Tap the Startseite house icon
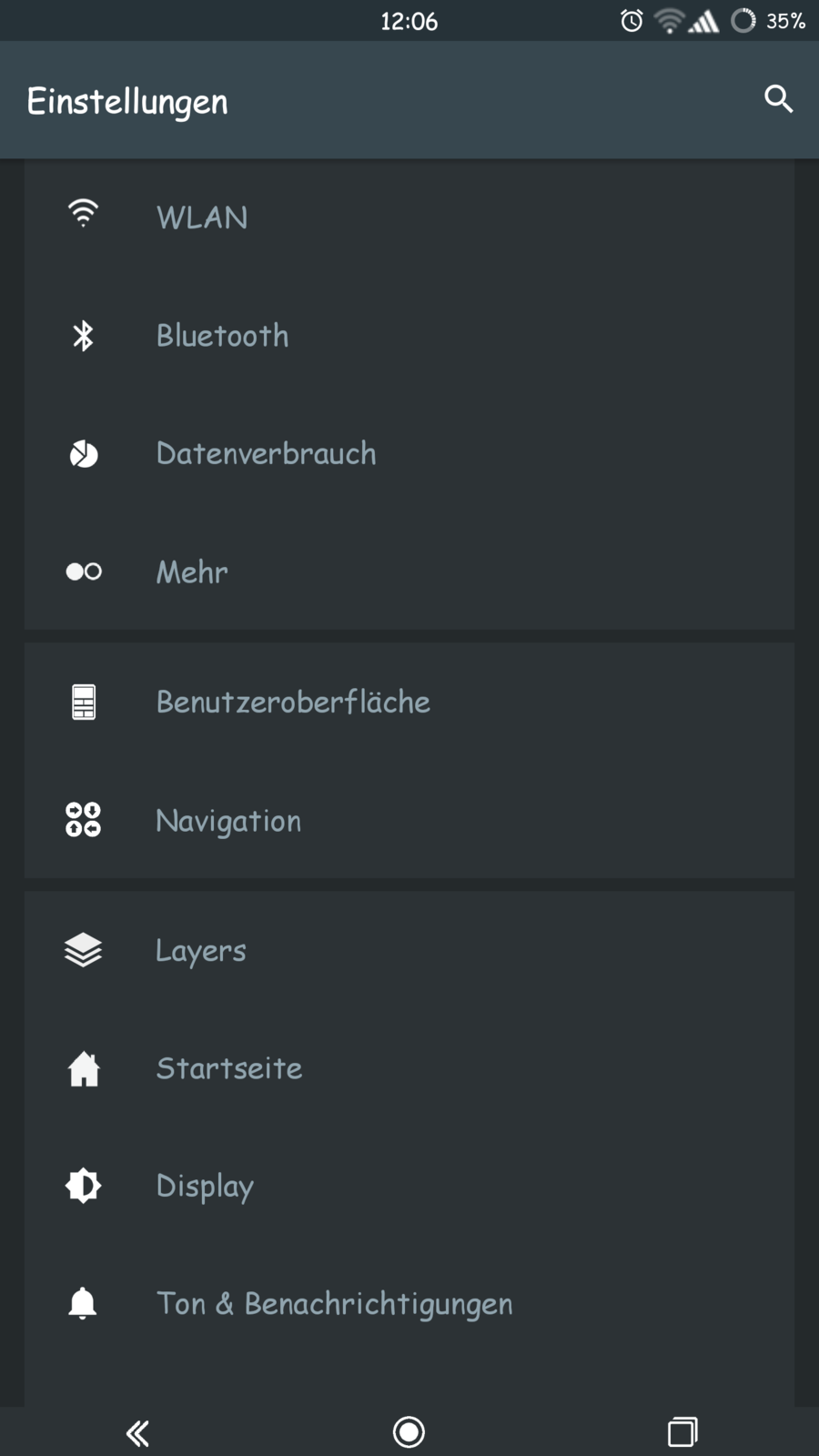The image size is (819, 1456). pos(83,1068)
